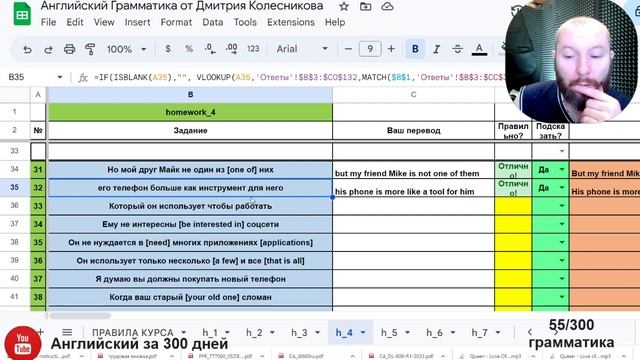Open hint dropdown in row 36
640x360 pixels.
(x=562, y=206)
